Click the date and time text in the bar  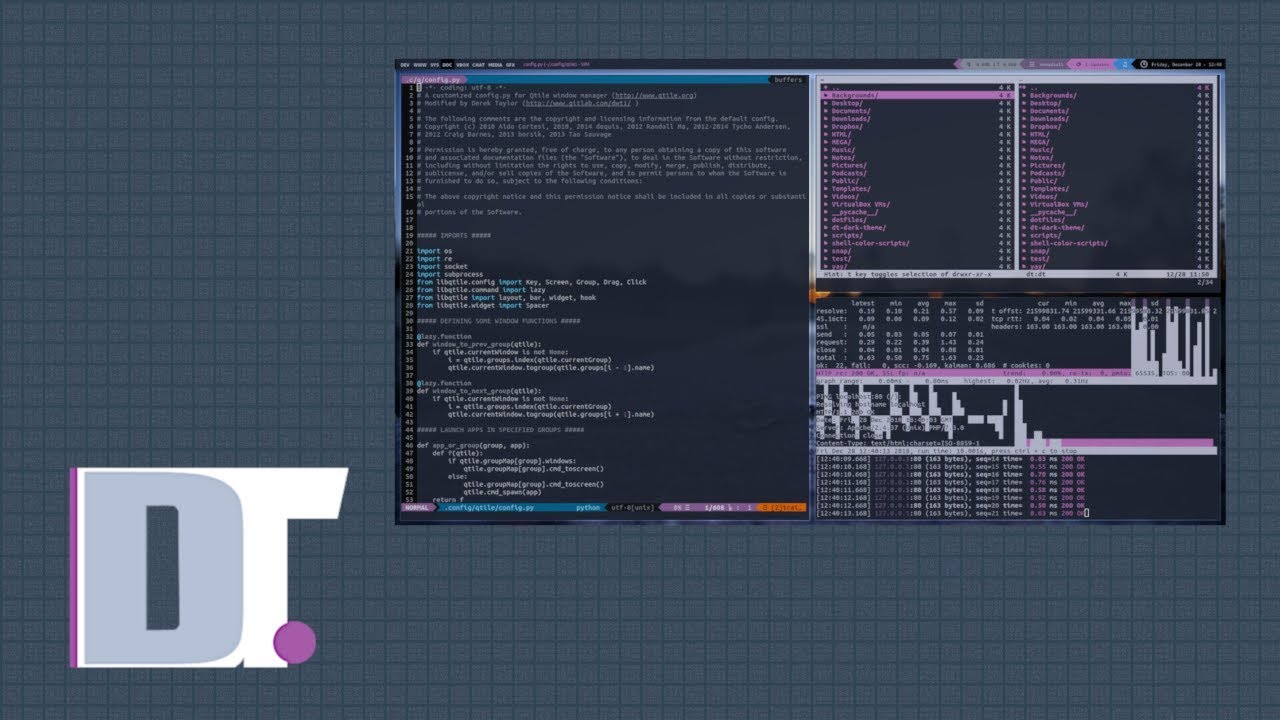pos(1187,64)
